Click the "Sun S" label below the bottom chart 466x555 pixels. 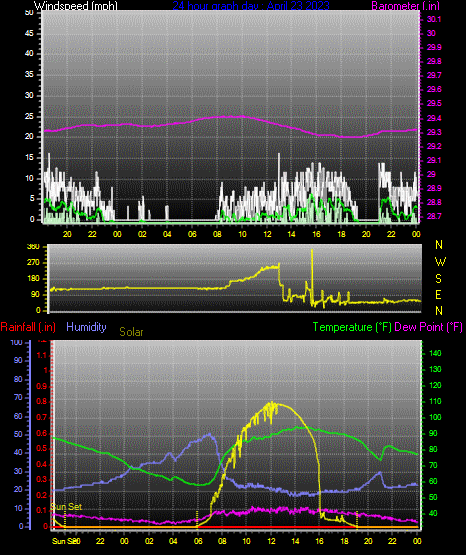pyautogui.click(x=62, y=541)
